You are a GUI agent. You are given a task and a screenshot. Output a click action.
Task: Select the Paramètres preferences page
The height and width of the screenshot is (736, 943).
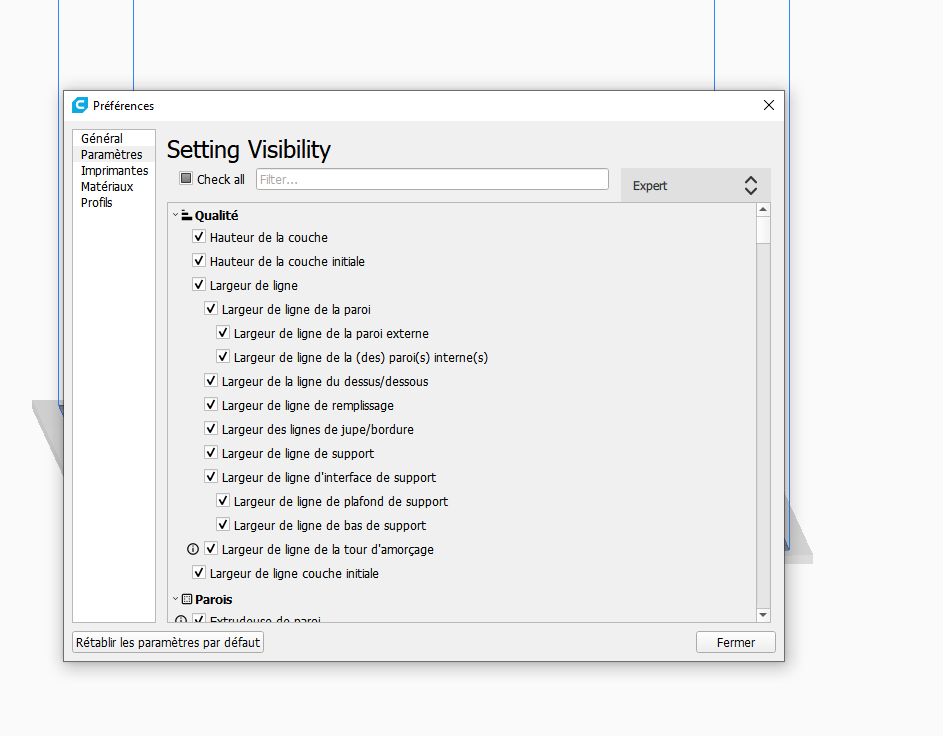(114, 155)
